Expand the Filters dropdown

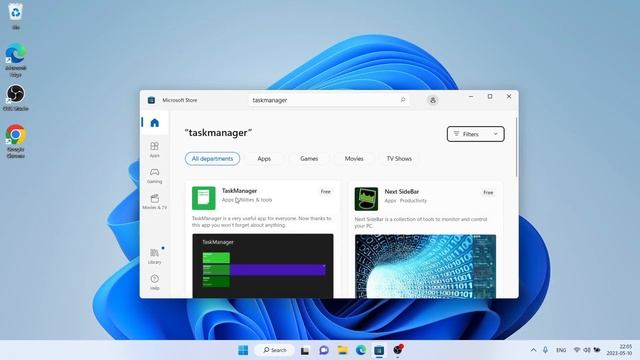[x=476, y=134]
